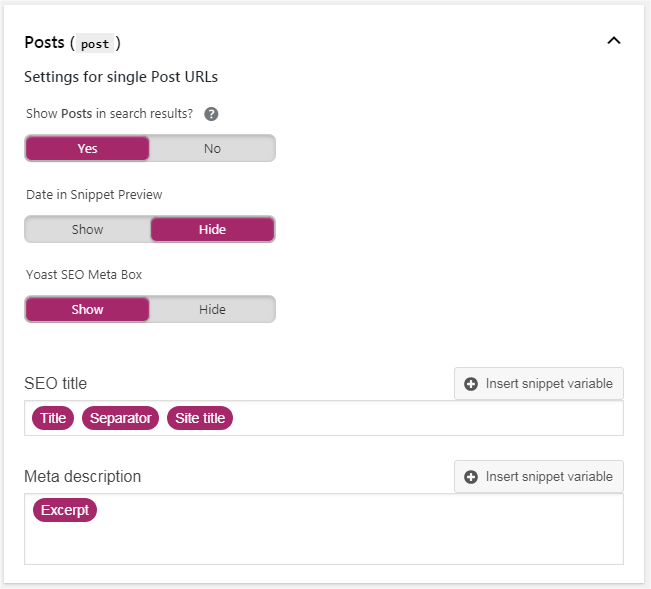Insert snippet variable for SEO title
The image size is (651, 589).
tap(538, 384)
